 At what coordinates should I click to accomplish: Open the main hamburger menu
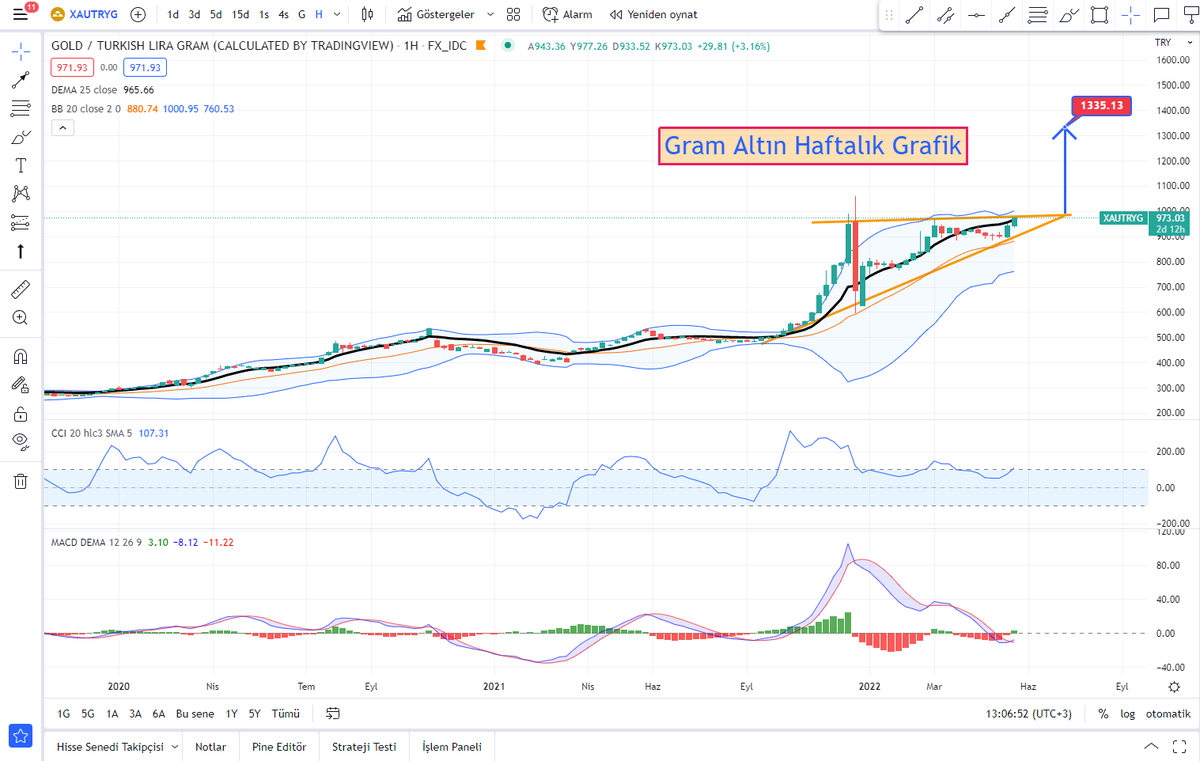[x=20, y=15]
